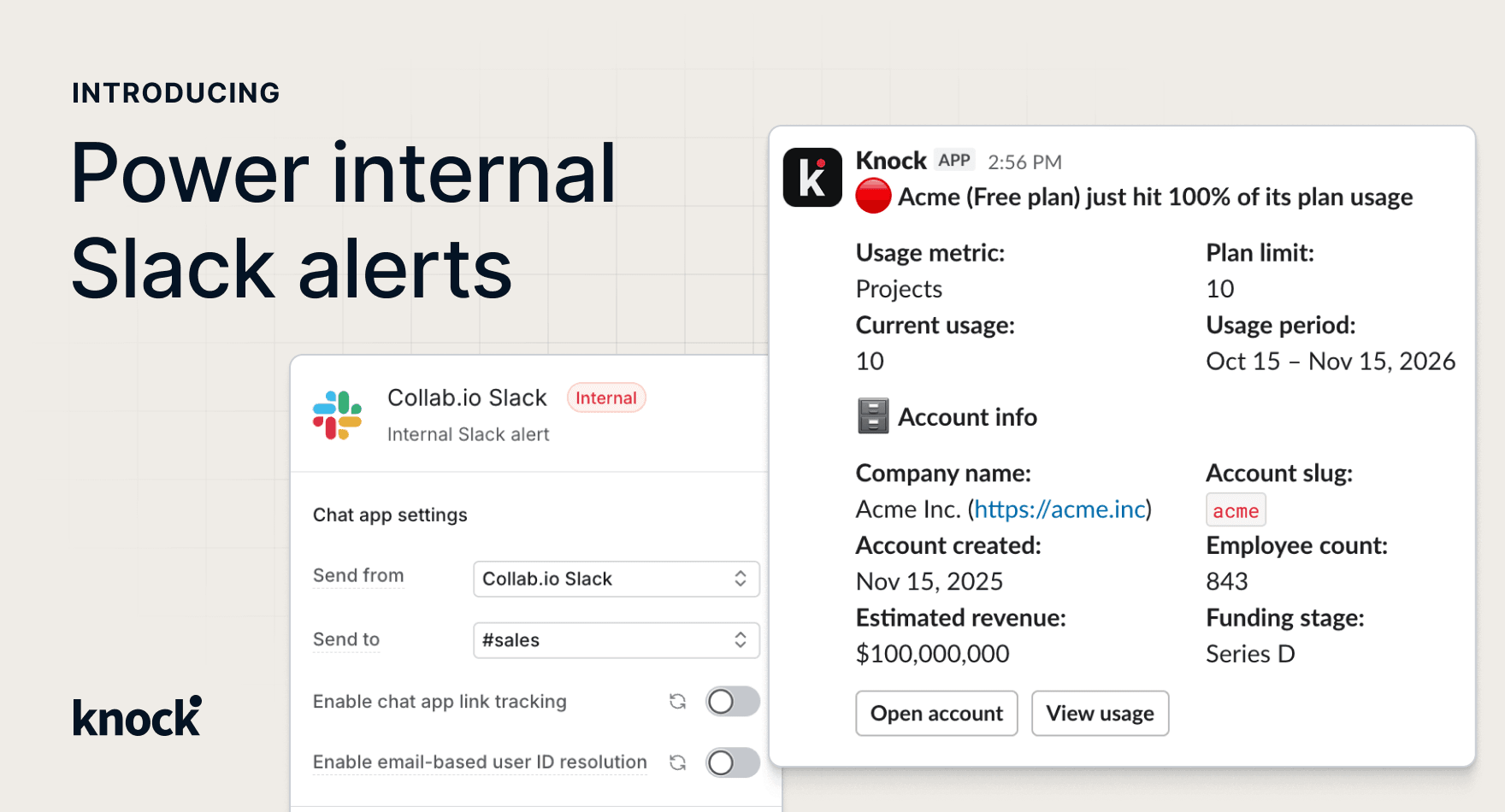
Task: Click the APP label badge
Action: click(954, 160)
